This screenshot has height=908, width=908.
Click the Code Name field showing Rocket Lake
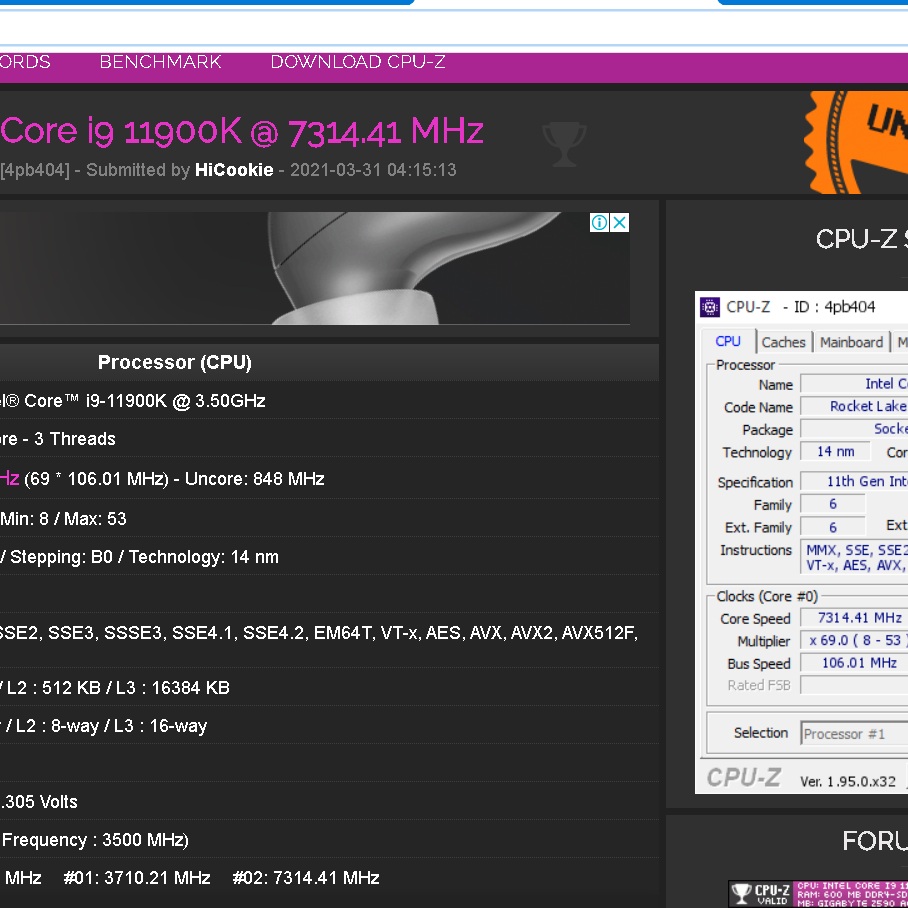point(854,407)
